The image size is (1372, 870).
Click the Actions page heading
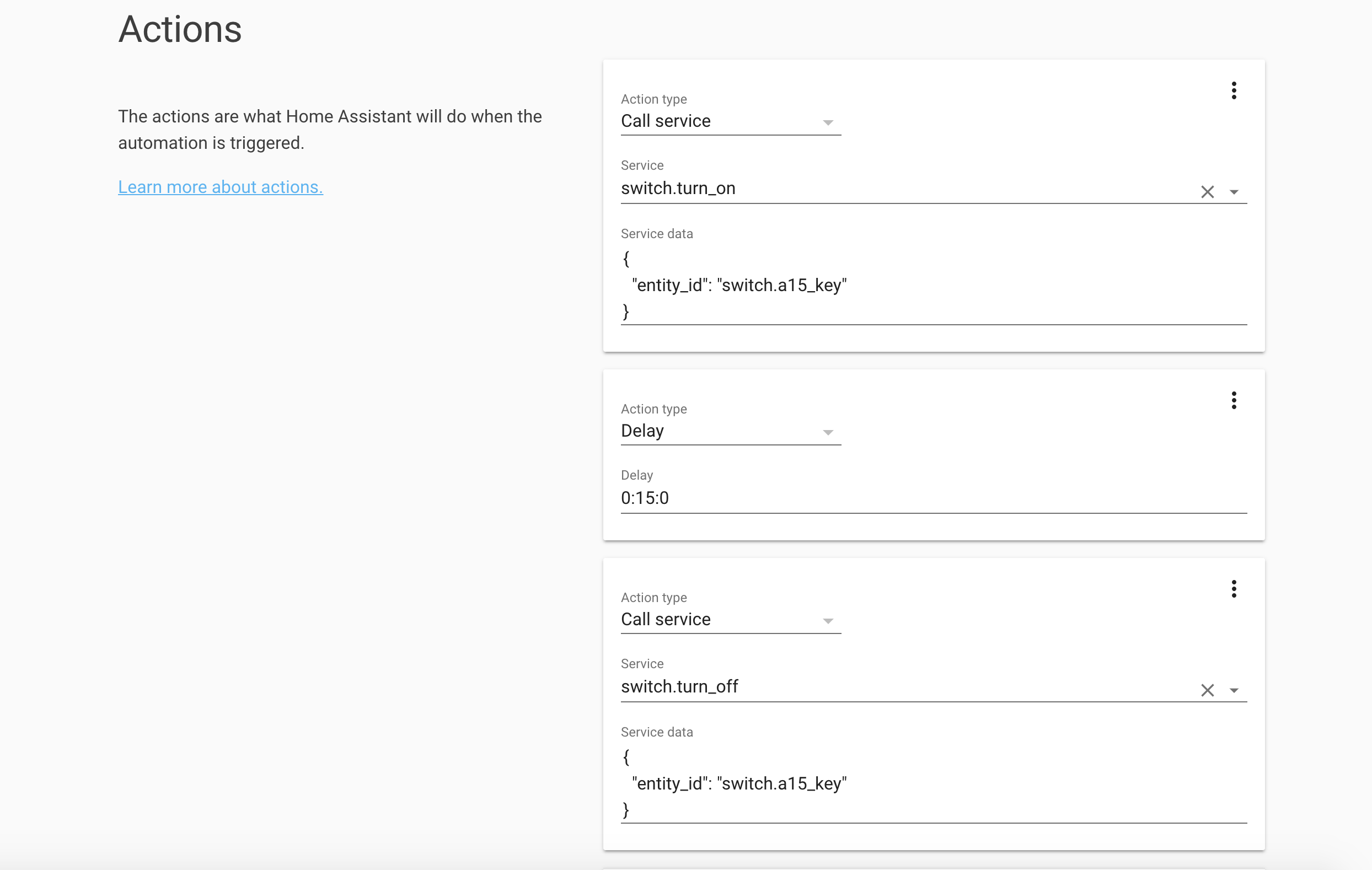pyautogui.click(x=179, y=30)
